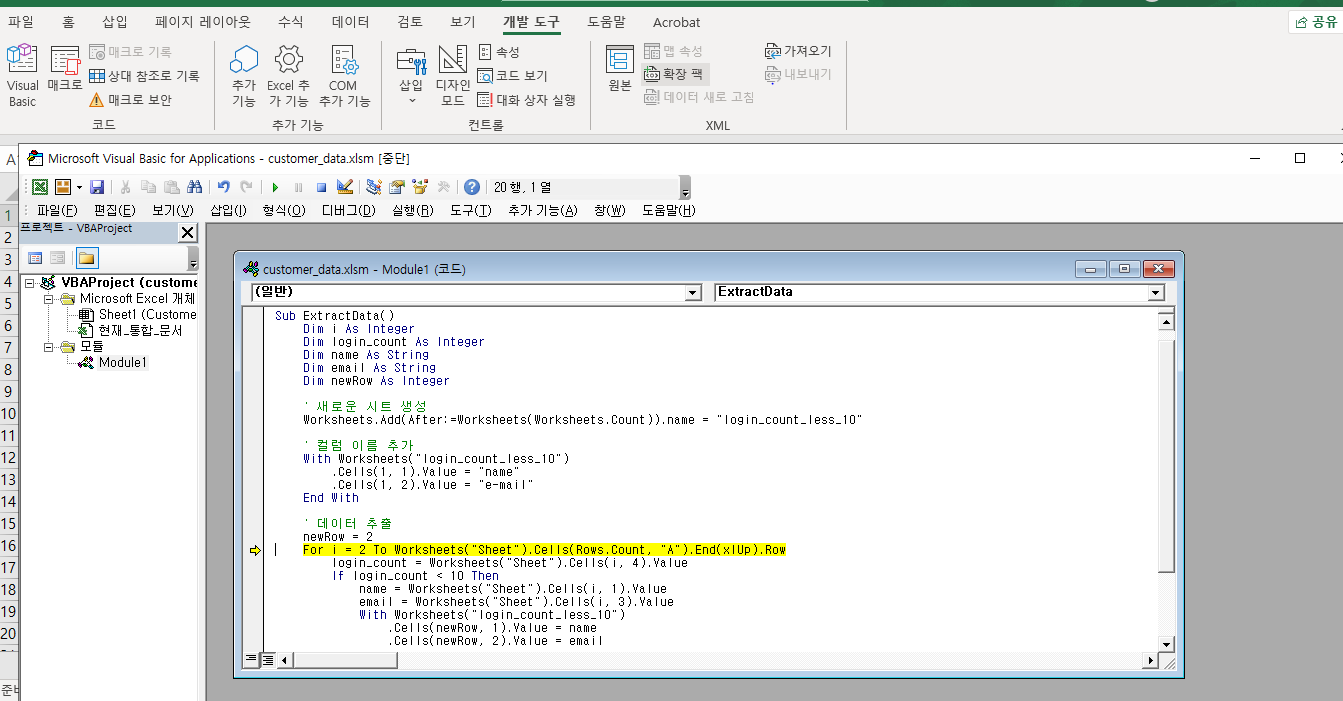Open the (일반) object dropdown
Screen dimensions: 1343x701
click(693, 293)
